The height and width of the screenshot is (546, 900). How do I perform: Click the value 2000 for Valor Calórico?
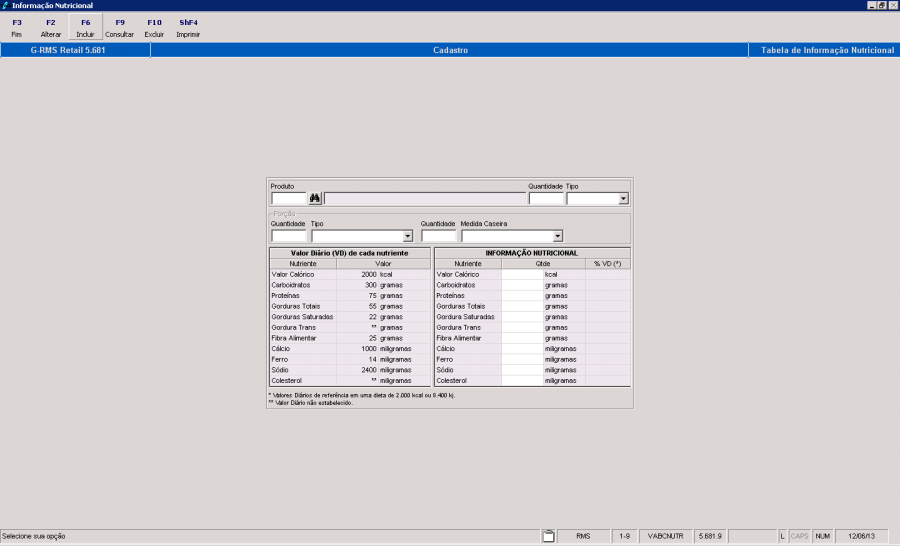pos(369,274)
